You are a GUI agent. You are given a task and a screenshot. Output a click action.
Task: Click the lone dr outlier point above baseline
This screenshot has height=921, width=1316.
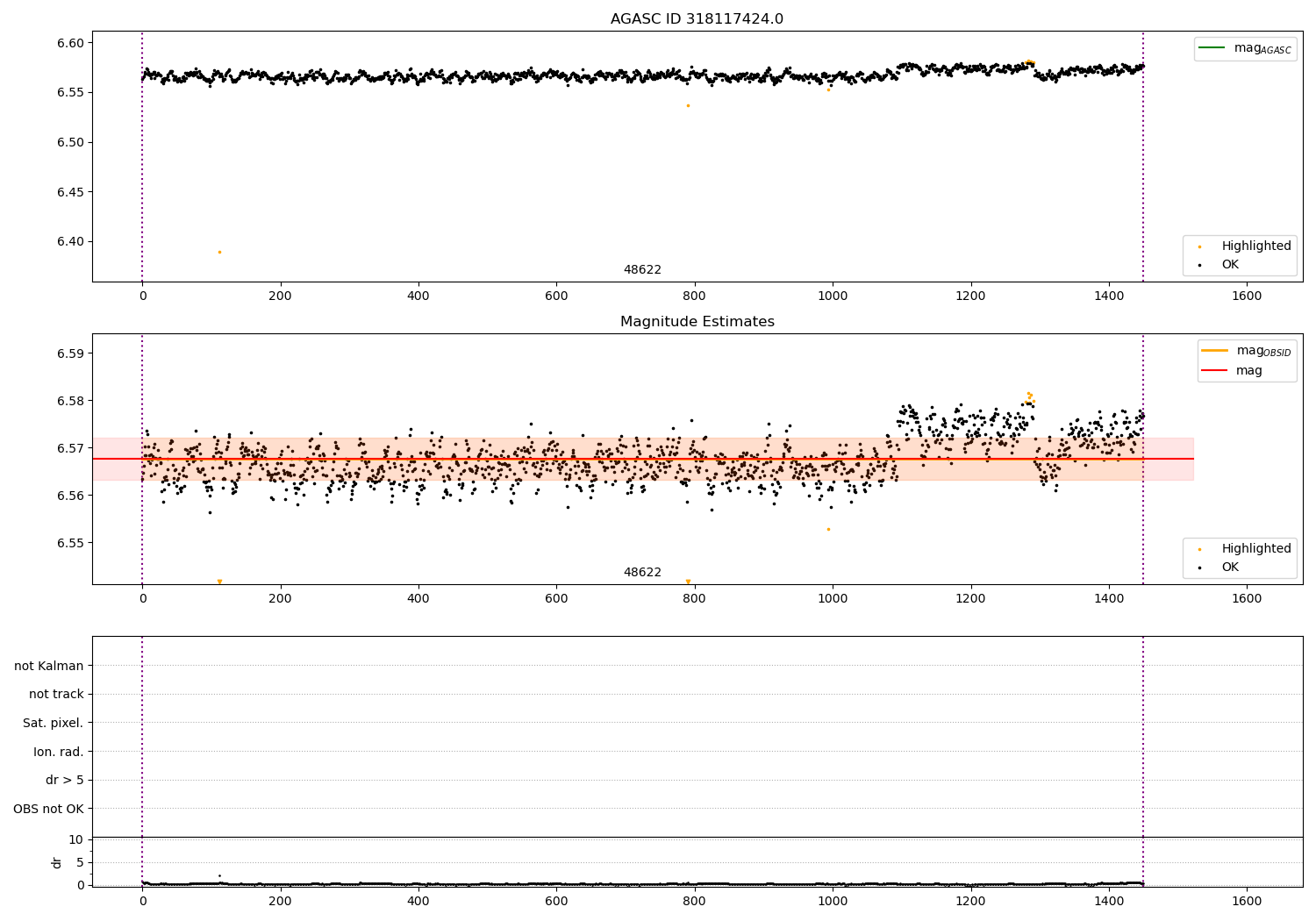tap(219, 875)
